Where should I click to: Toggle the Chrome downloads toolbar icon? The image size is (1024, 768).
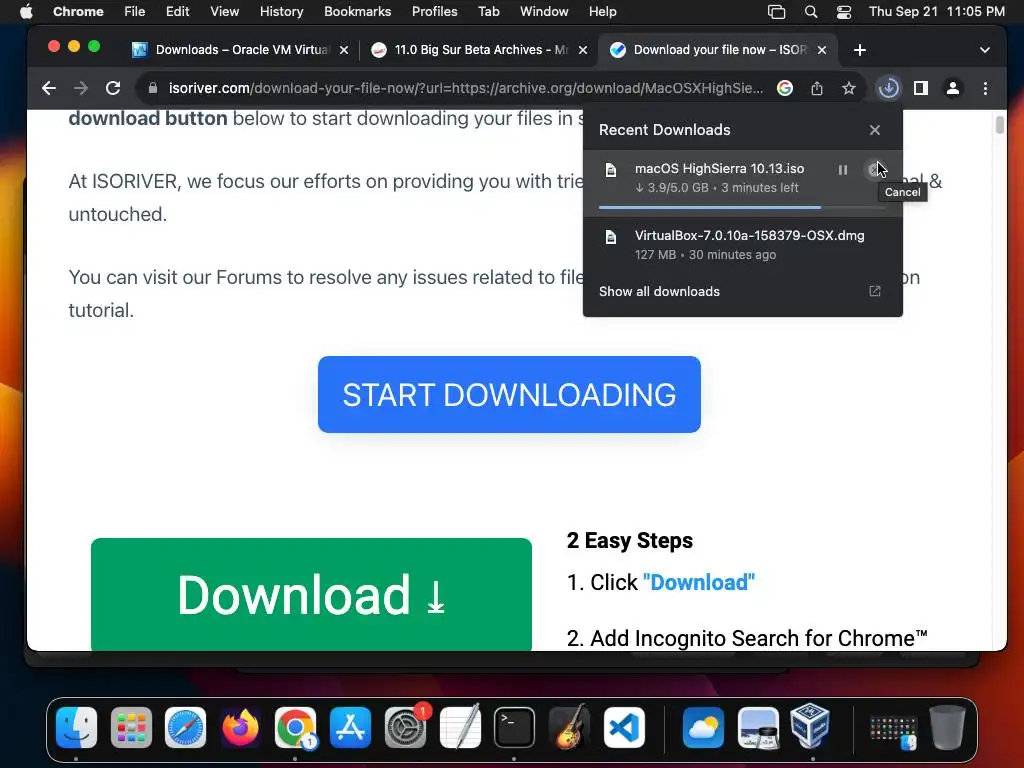[888, 88]
